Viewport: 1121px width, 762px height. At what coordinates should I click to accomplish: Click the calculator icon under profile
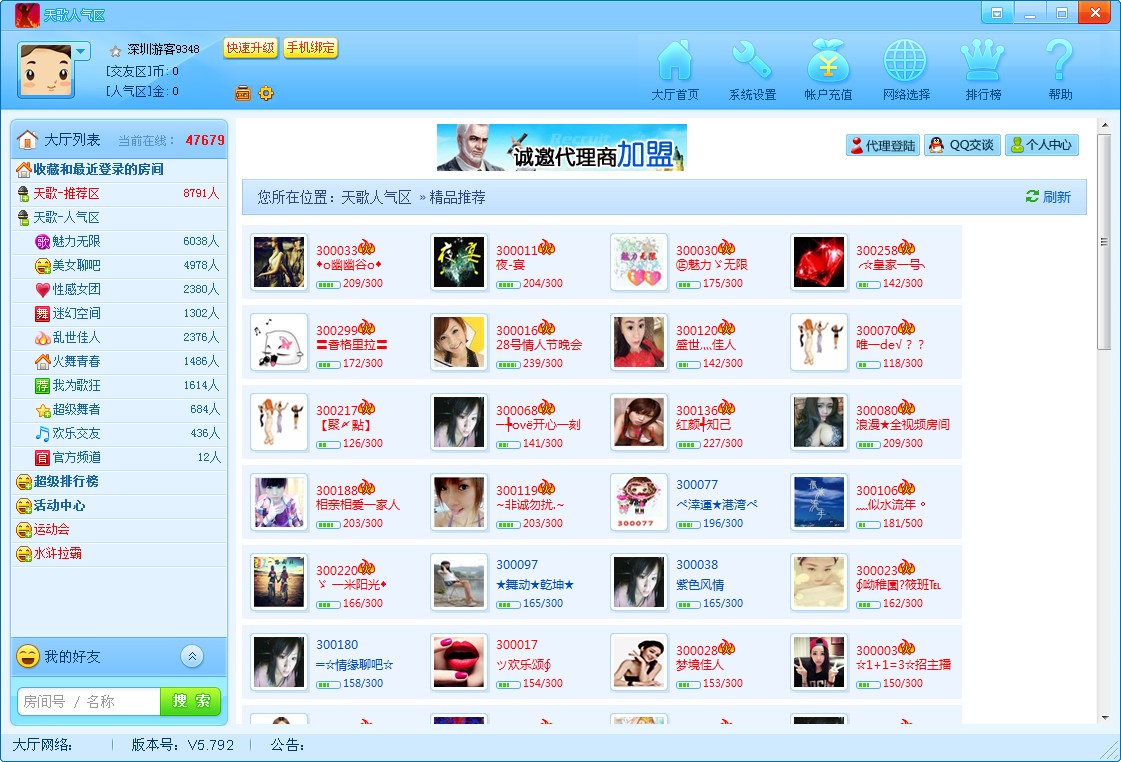[x=242, y=93]
